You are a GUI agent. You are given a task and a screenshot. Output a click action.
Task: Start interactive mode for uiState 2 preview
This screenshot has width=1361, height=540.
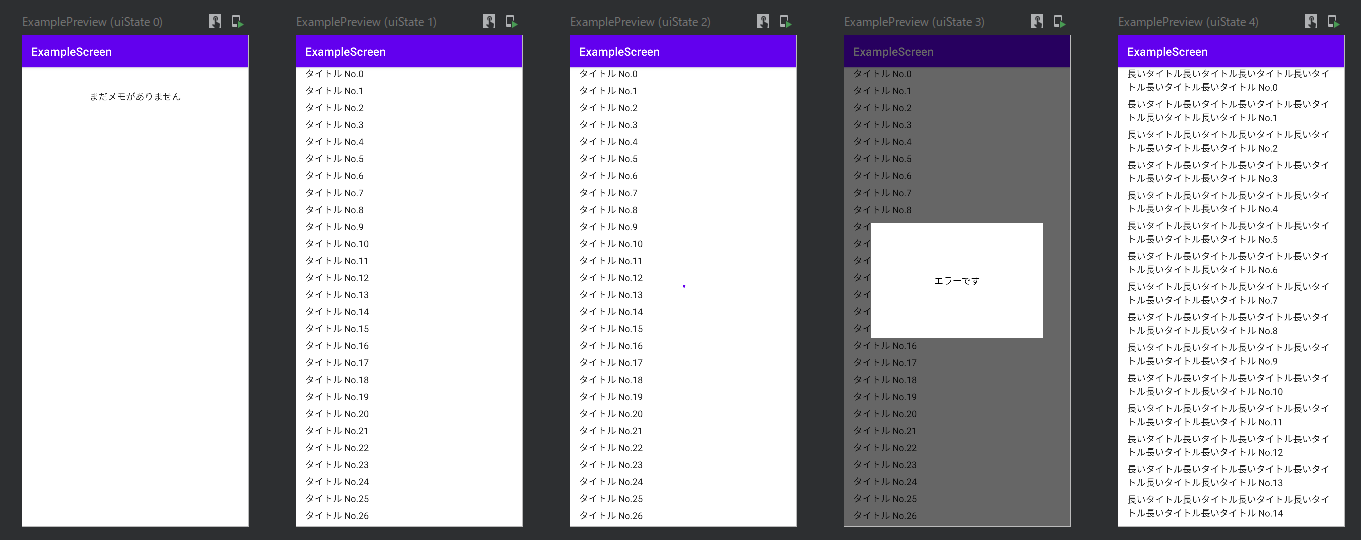[763, 21]
